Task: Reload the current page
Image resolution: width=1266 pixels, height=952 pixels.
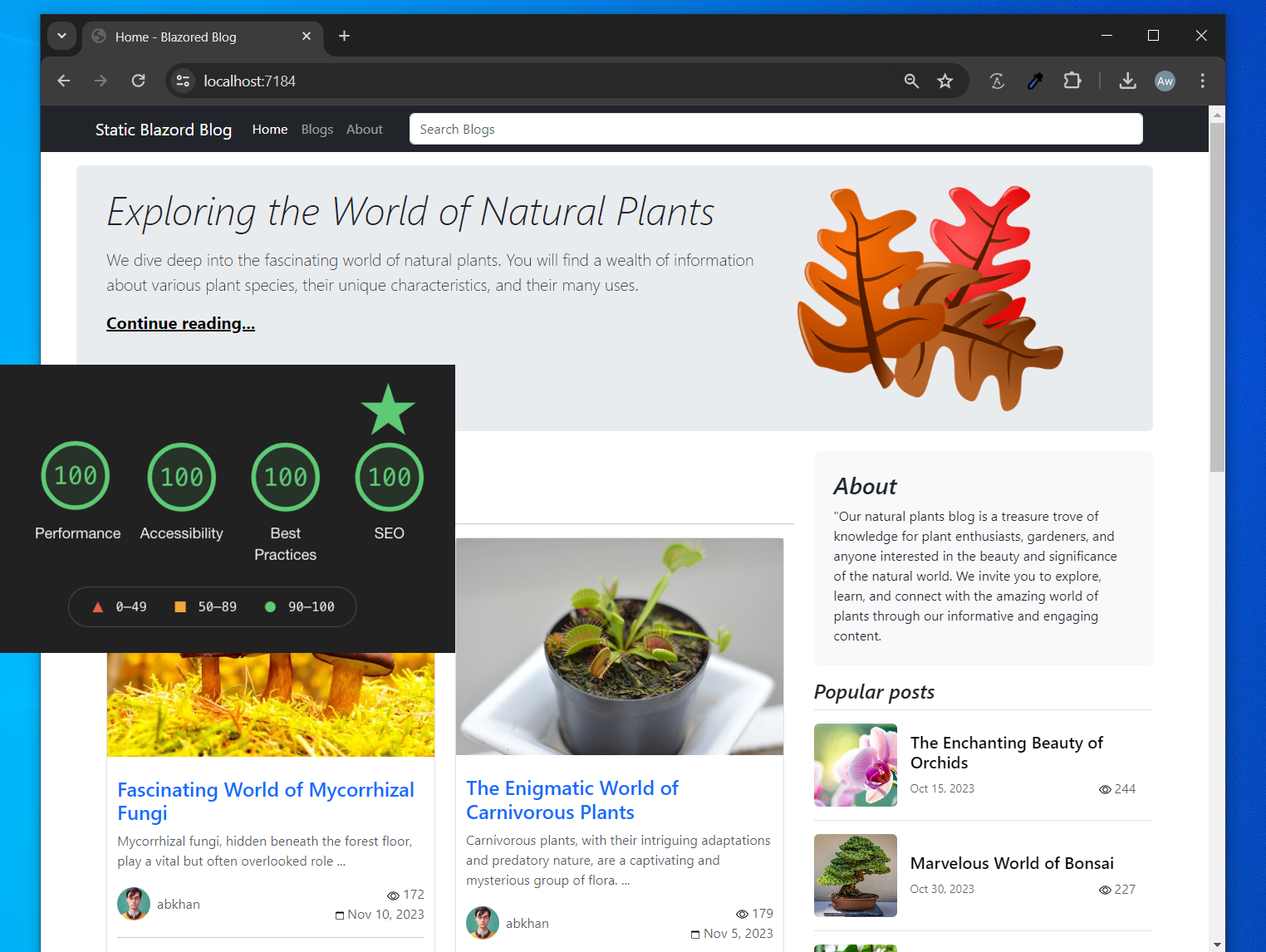Action: (139, 81)
